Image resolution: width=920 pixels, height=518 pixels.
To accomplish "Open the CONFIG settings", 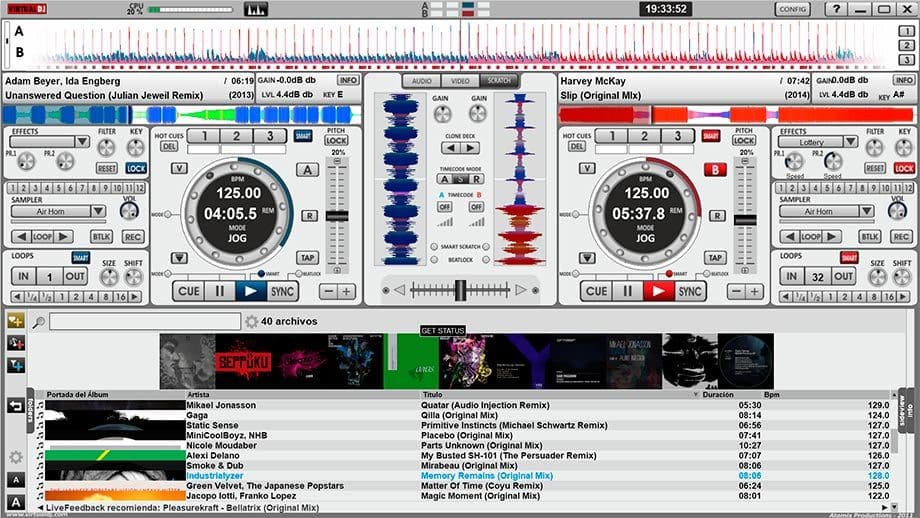I will pos(793,9).
